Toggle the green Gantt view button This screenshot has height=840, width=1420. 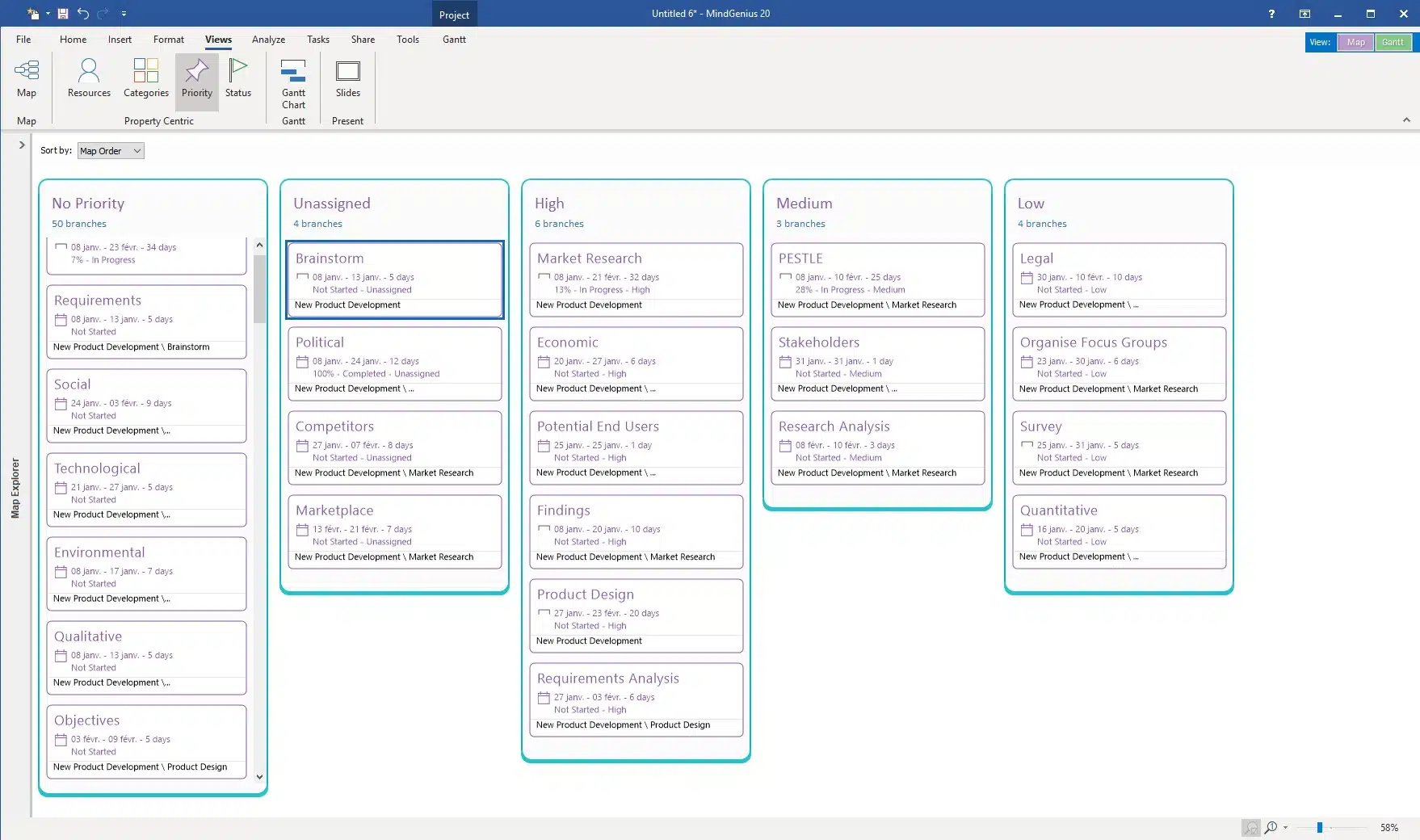[1393, 42]
